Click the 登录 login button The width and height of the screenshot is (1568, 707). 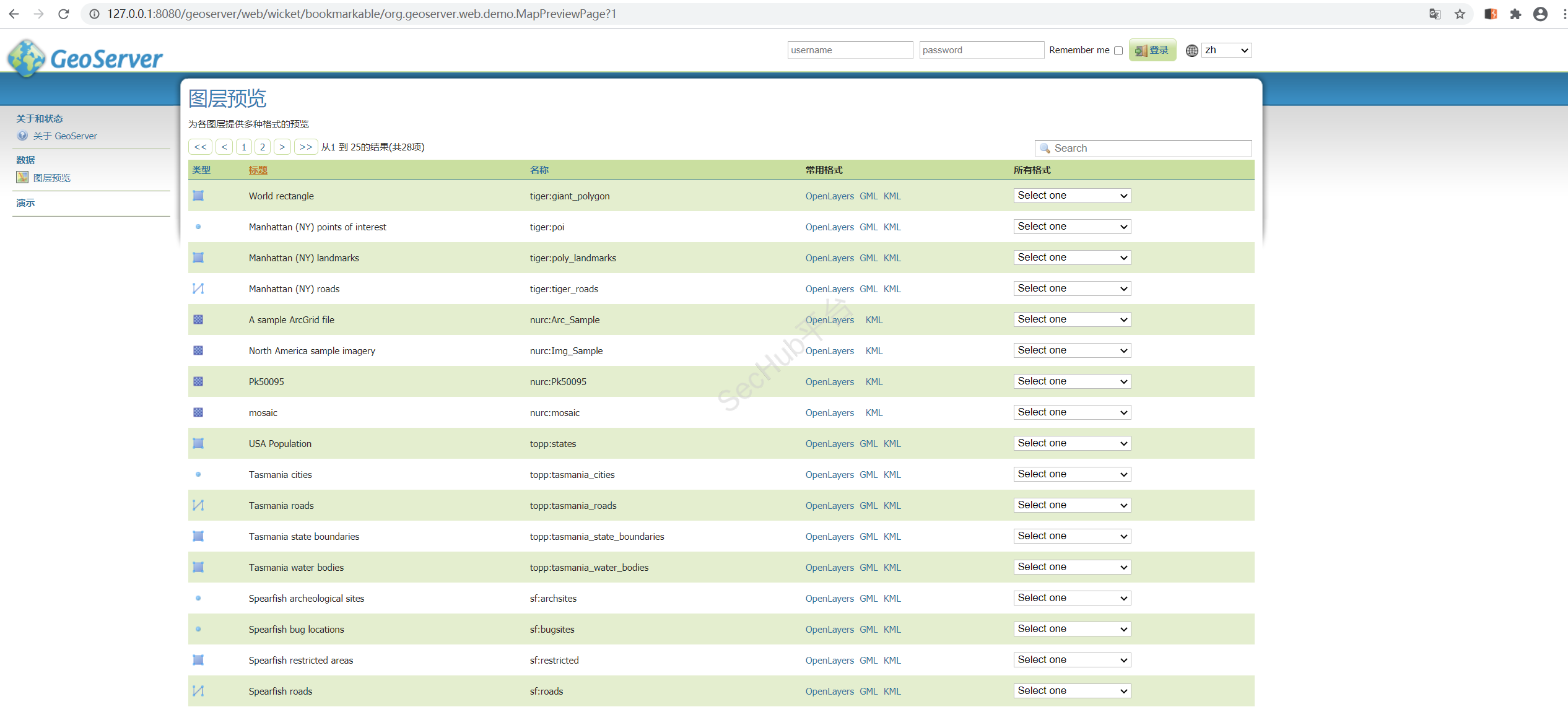[x=1152, y=50]
